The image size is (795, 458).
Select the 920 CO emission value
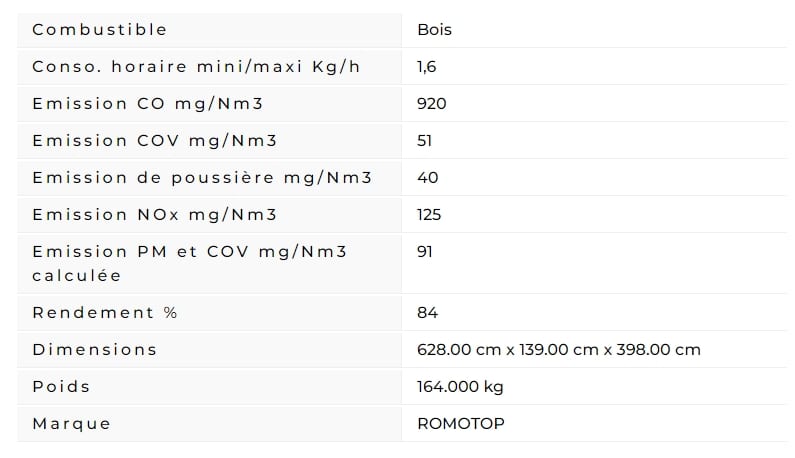431,103
